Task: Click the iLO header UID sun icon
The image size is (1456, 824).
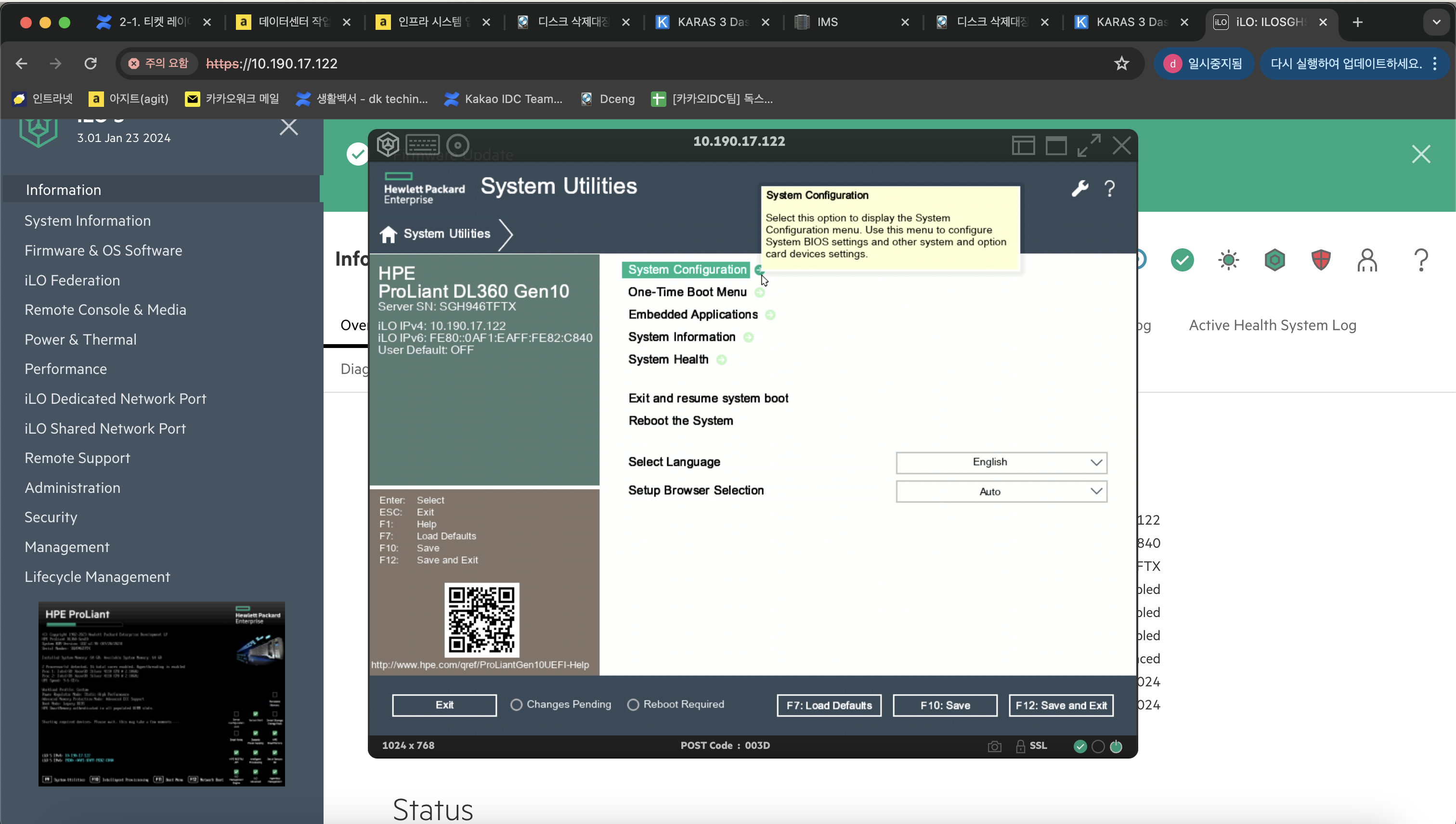Action: point(1228,260)
